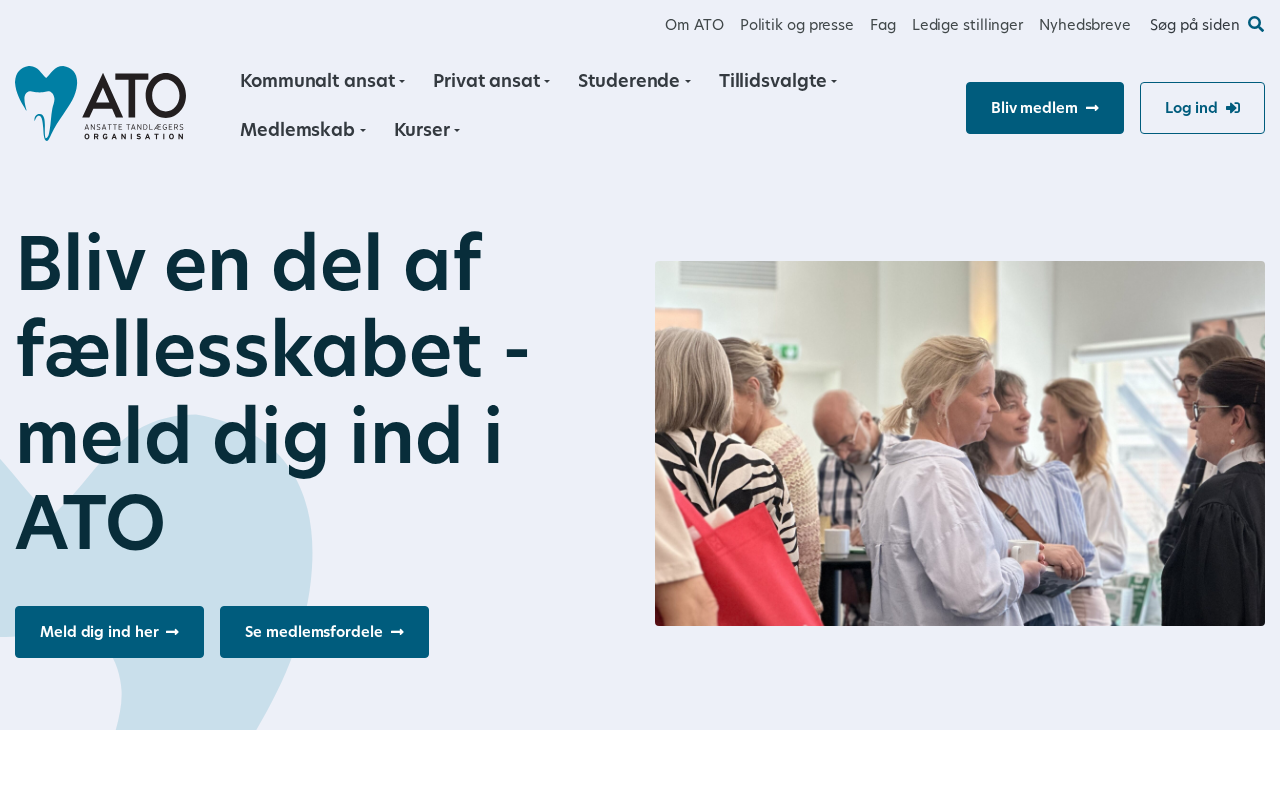Click the arrow in Se medlemsfordele
The image size is (1280, 800).
point(397,632)
